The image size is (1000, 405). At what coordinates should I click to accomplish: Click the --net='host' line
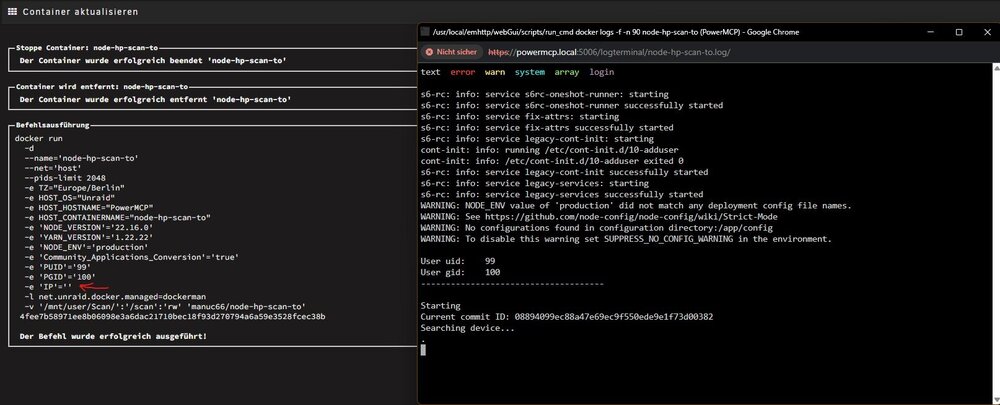tap(53, 168)
